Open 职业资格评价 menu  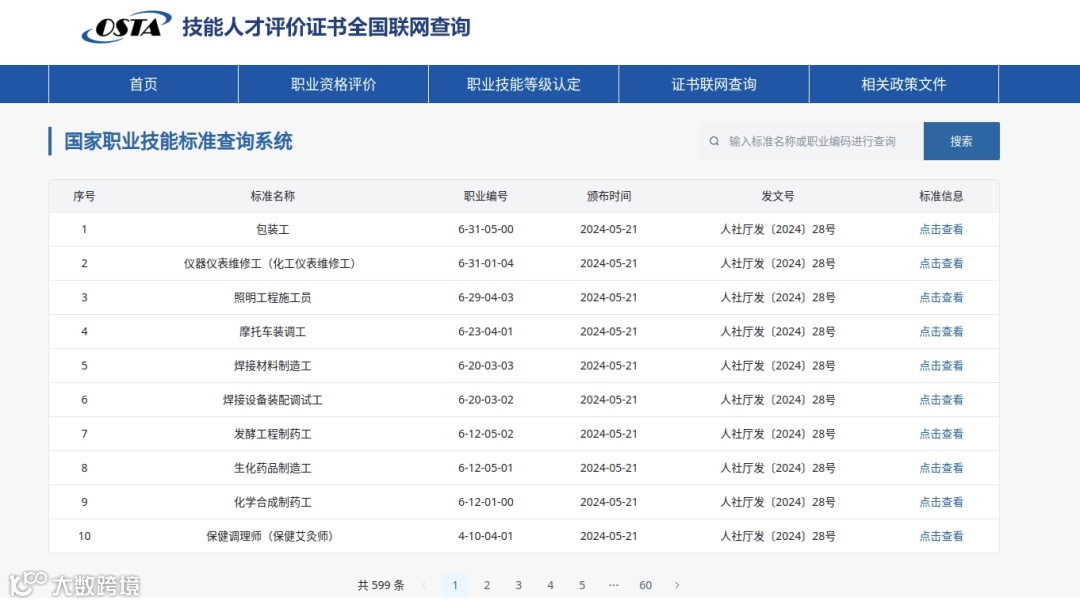coord(333,84)
